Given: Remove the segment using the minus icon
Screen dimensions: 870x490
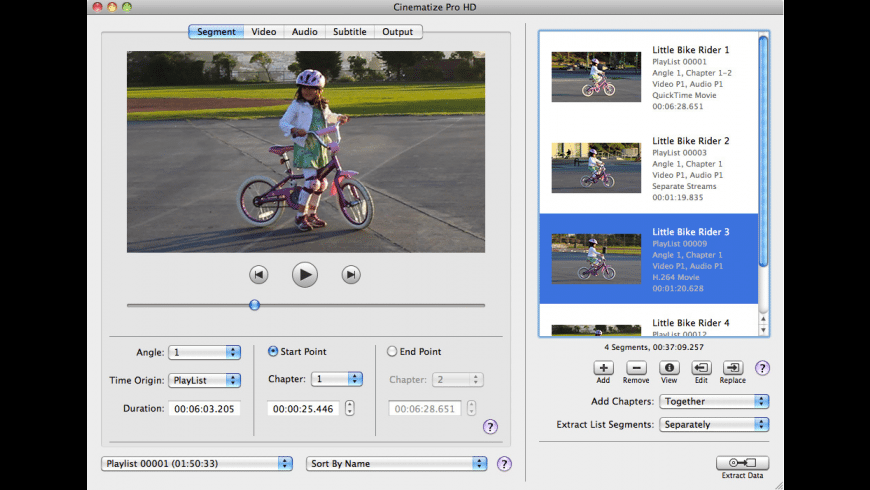Looking at the screenshot, I should click(636, 368).
